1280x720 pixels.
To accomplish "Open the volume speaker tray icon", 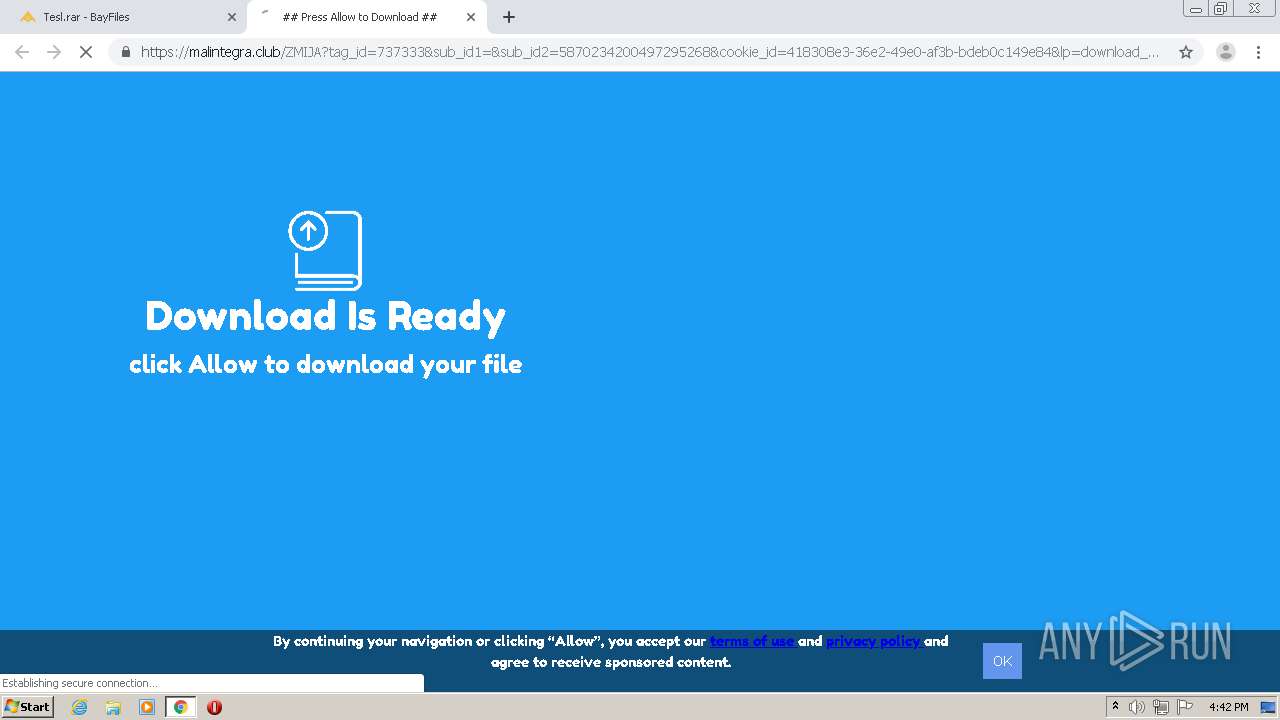I will [x=1136, y=707].
